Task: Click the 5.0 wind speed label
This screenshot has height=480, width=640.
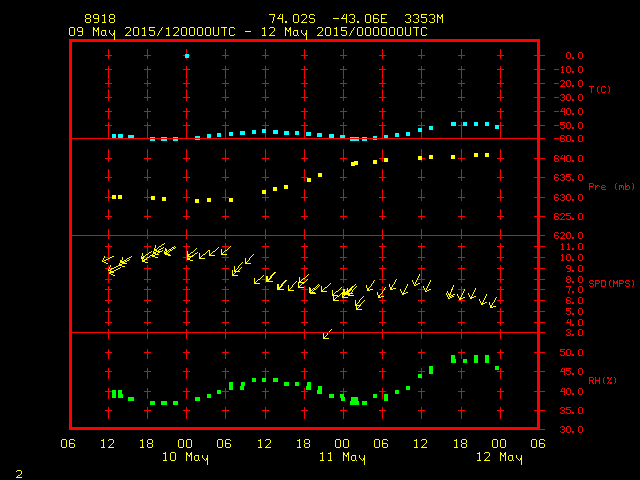Action: (574, 311)
